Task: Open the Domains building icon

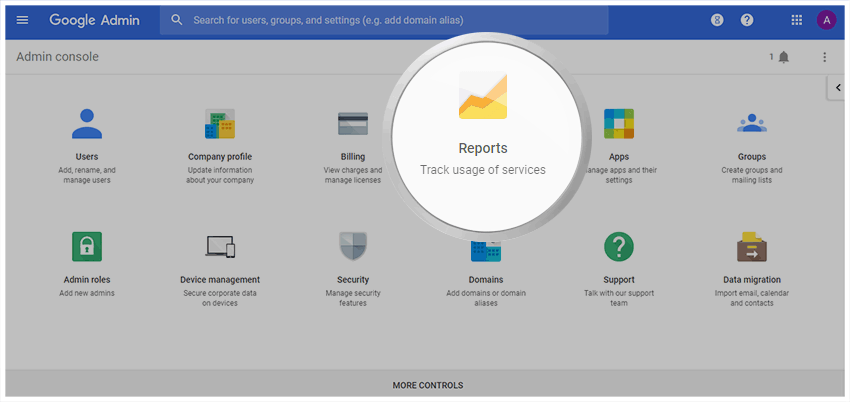Action: click(486, 251)
